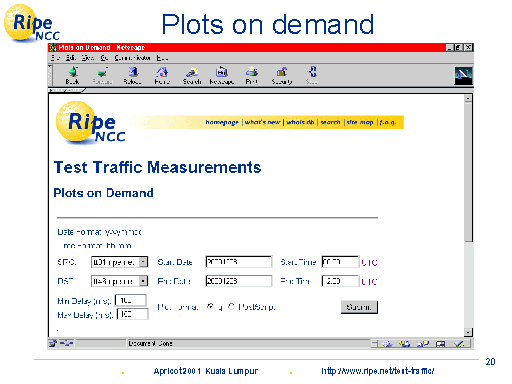Open the Edit menu
The height and width of the screenshot is (384, 512).
click(x=70, y=58)
